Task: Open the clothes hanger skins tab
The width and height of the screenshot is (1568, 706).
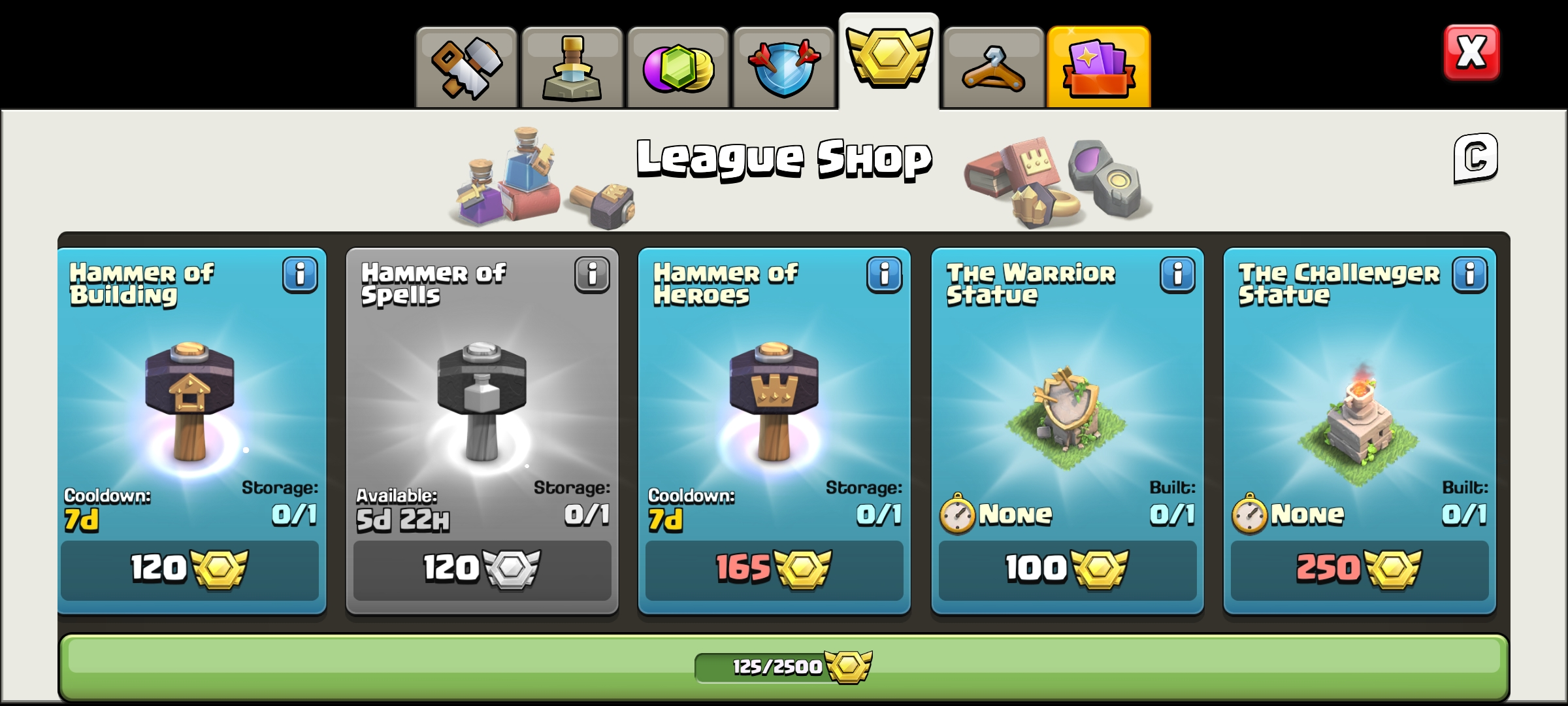Action: [993, 67]
